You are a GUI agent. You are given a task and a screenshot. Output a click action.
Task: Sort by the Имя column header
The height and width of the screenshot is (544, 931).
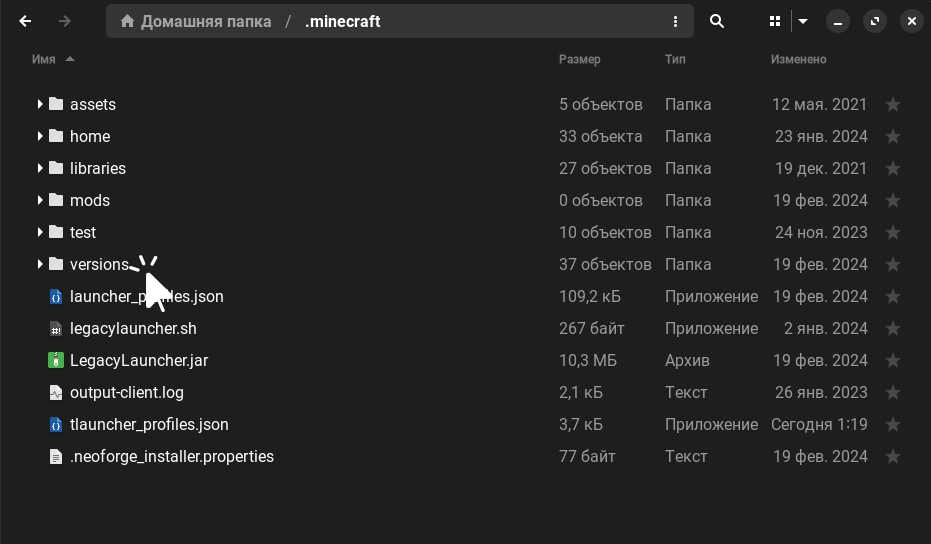click(43, 59)
